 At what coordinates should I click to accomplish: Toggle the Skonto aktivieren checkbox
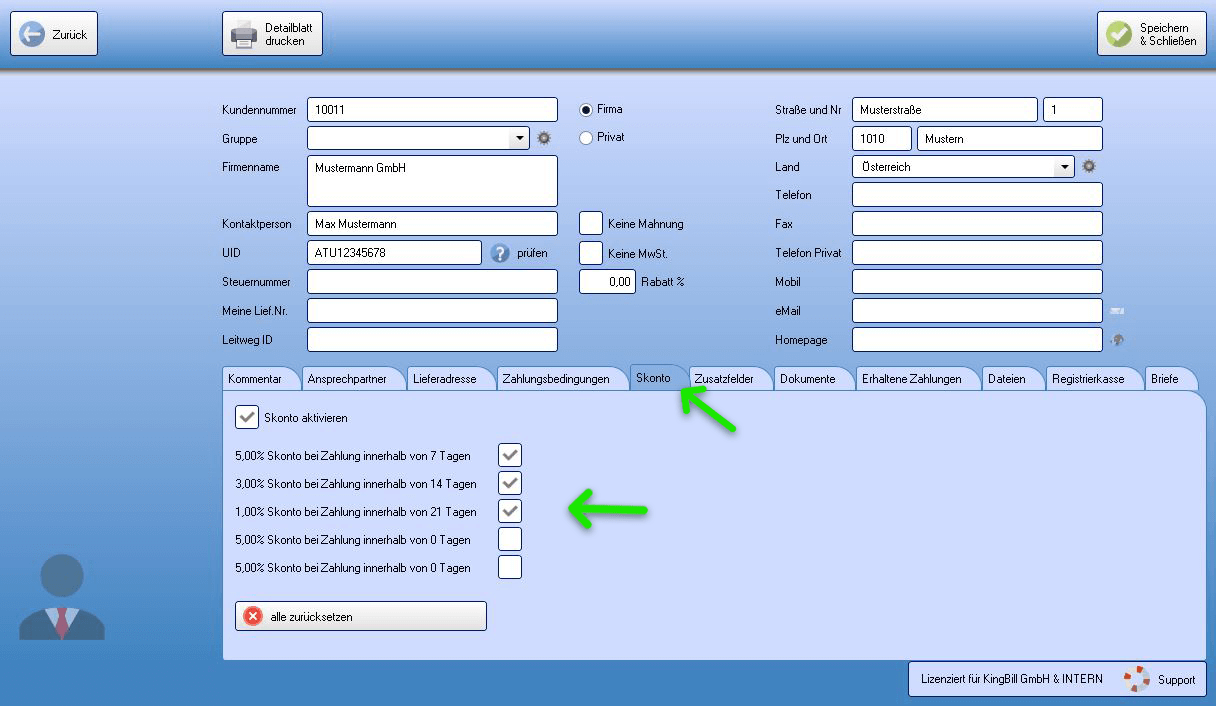(247, 417)
